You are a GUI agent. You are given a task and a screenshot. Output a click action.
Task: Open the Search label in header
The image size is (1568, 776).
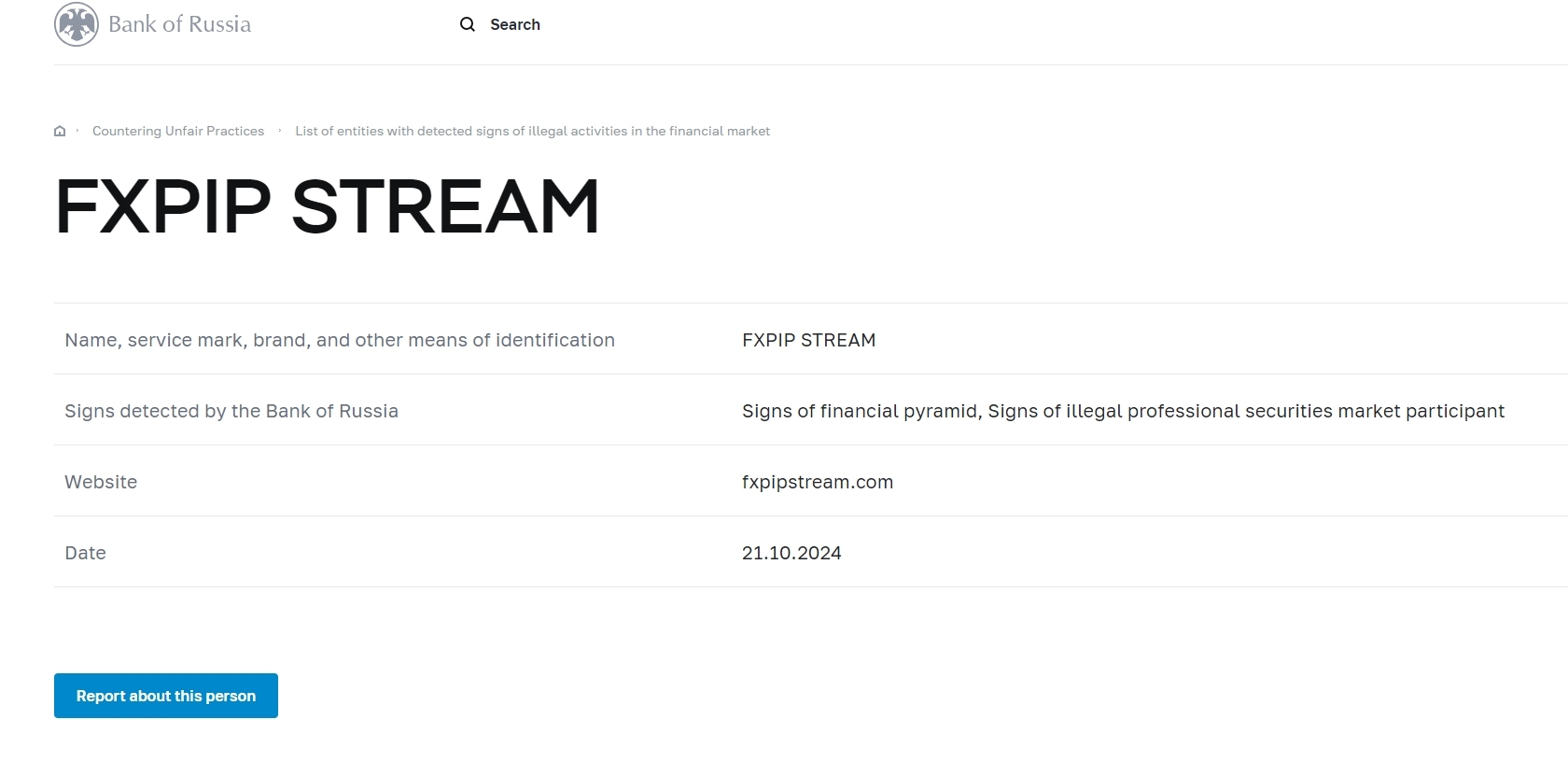(515, 24)
